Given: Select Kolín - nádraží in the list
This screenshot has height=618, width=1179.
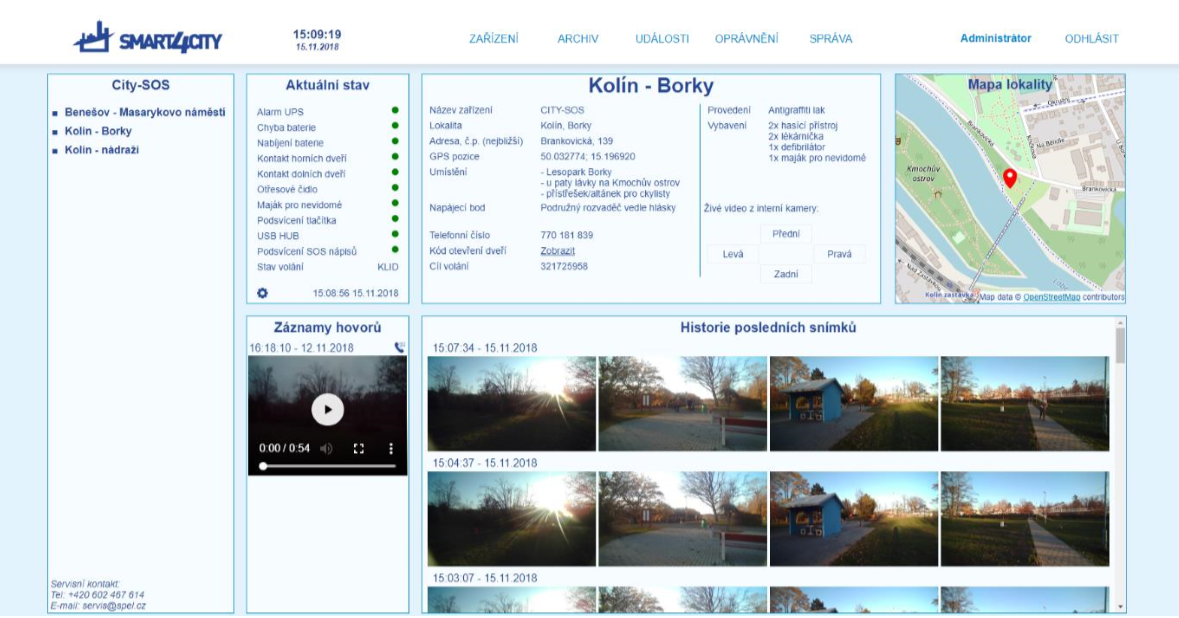Looking at the screenshot, I should pyautogui.click(x=101, y=150).
